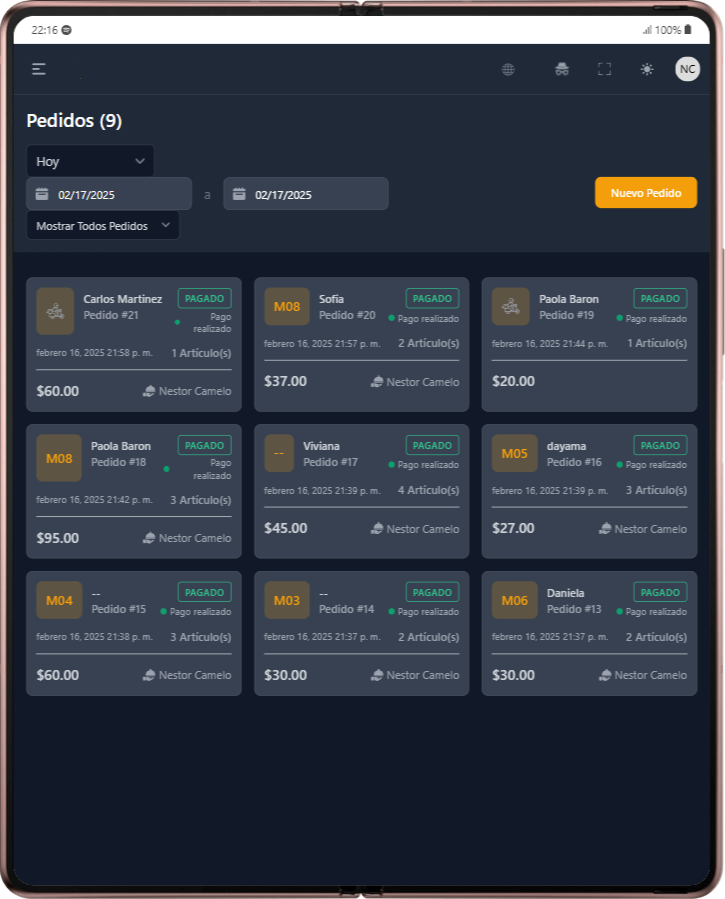Click the $95.00 order total
Screen dimensions: 725x899
coord(58,538)
